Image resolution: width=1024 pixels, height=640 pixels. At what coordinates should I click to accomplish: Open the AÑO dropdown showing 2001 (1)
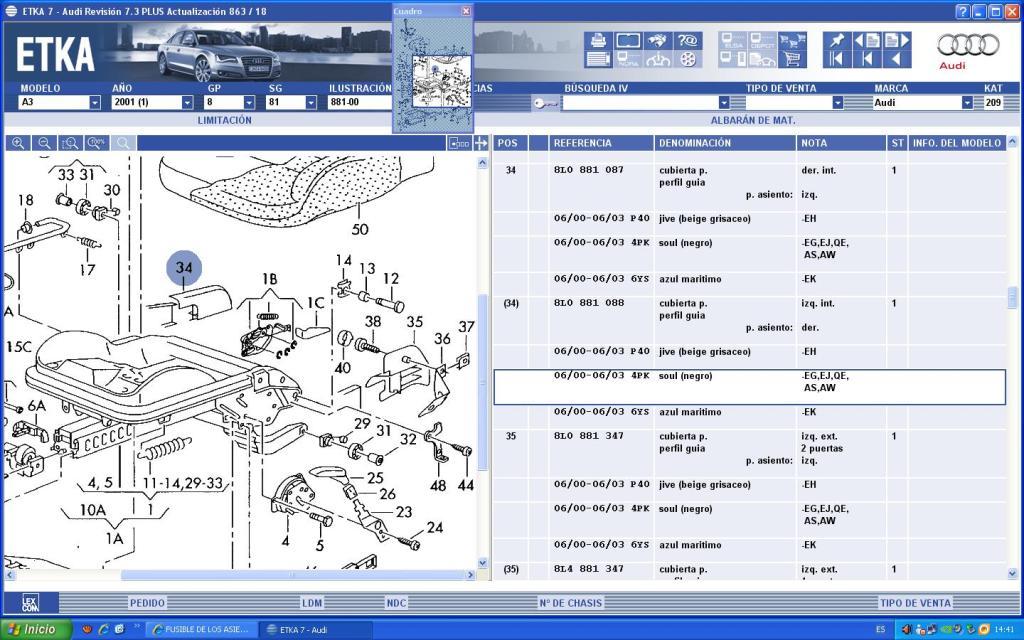tap(187, 103)
